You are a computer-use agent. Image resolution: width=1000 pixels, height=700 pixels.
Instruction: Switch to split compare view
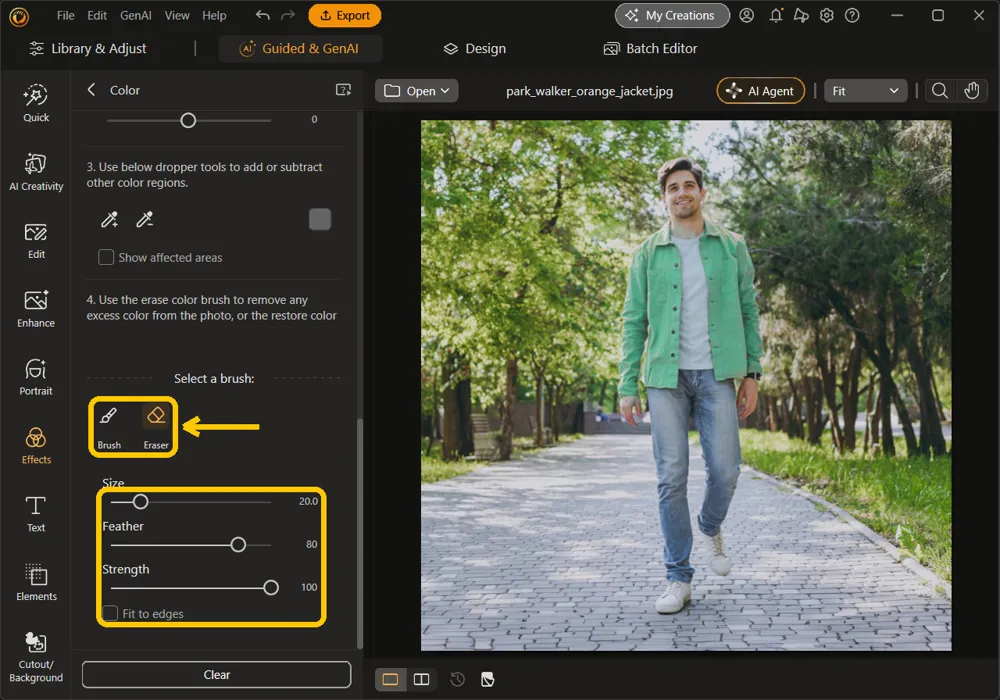[x=422, y=680]
